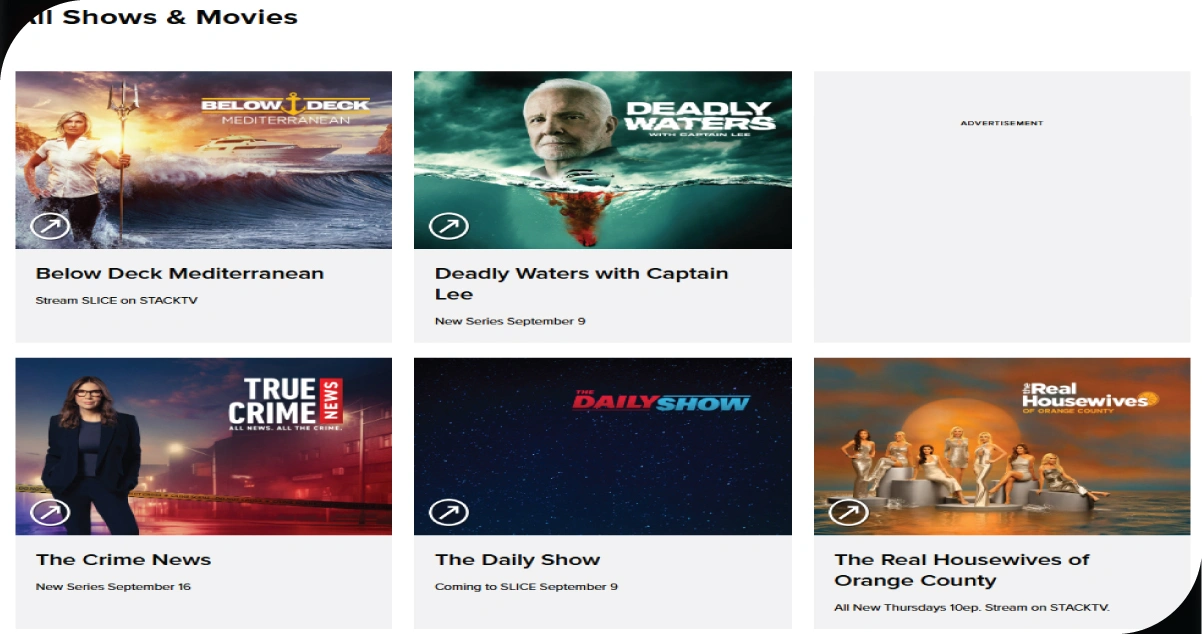1202x634 pixels.
Task: Open The Daily Show thumbnail image
Action: pos(603,446)
